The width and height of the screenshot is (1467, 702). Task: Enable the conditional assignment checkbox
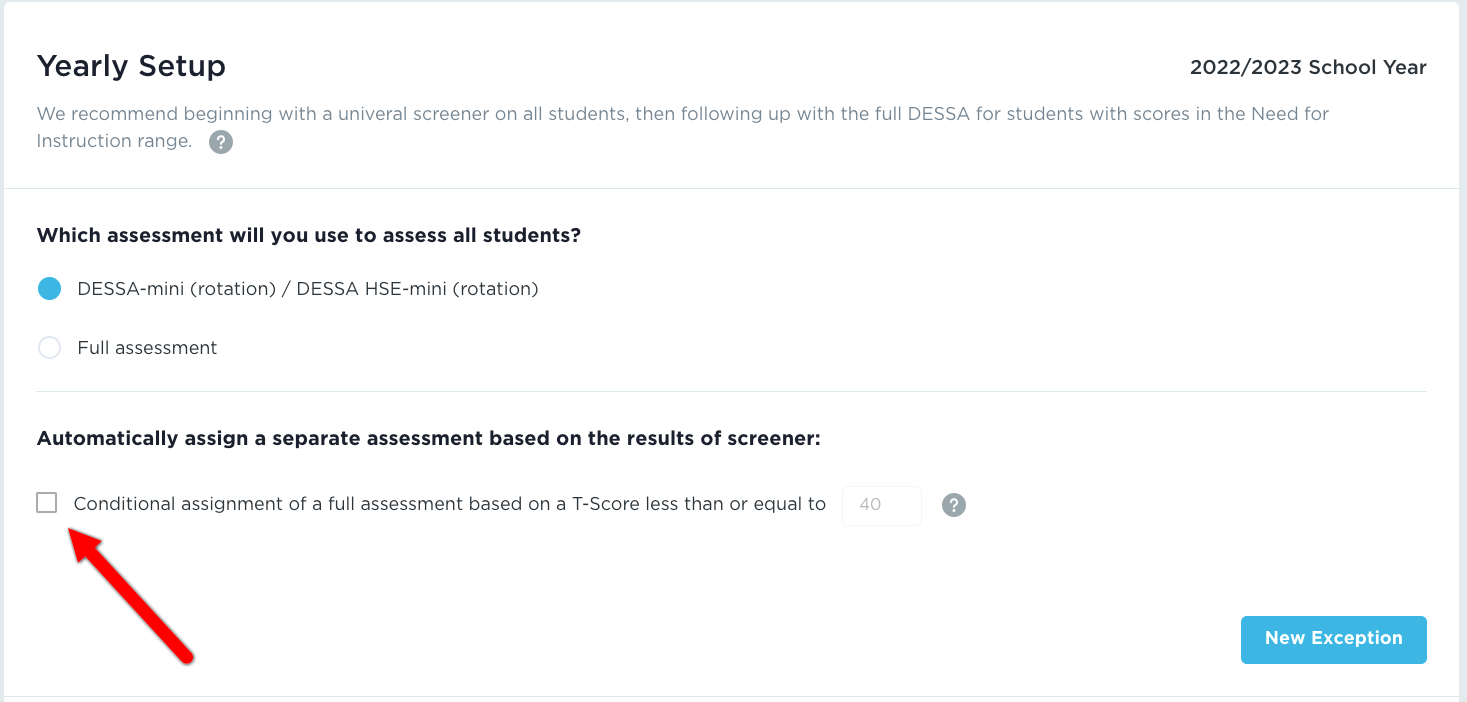pos(47,503)
